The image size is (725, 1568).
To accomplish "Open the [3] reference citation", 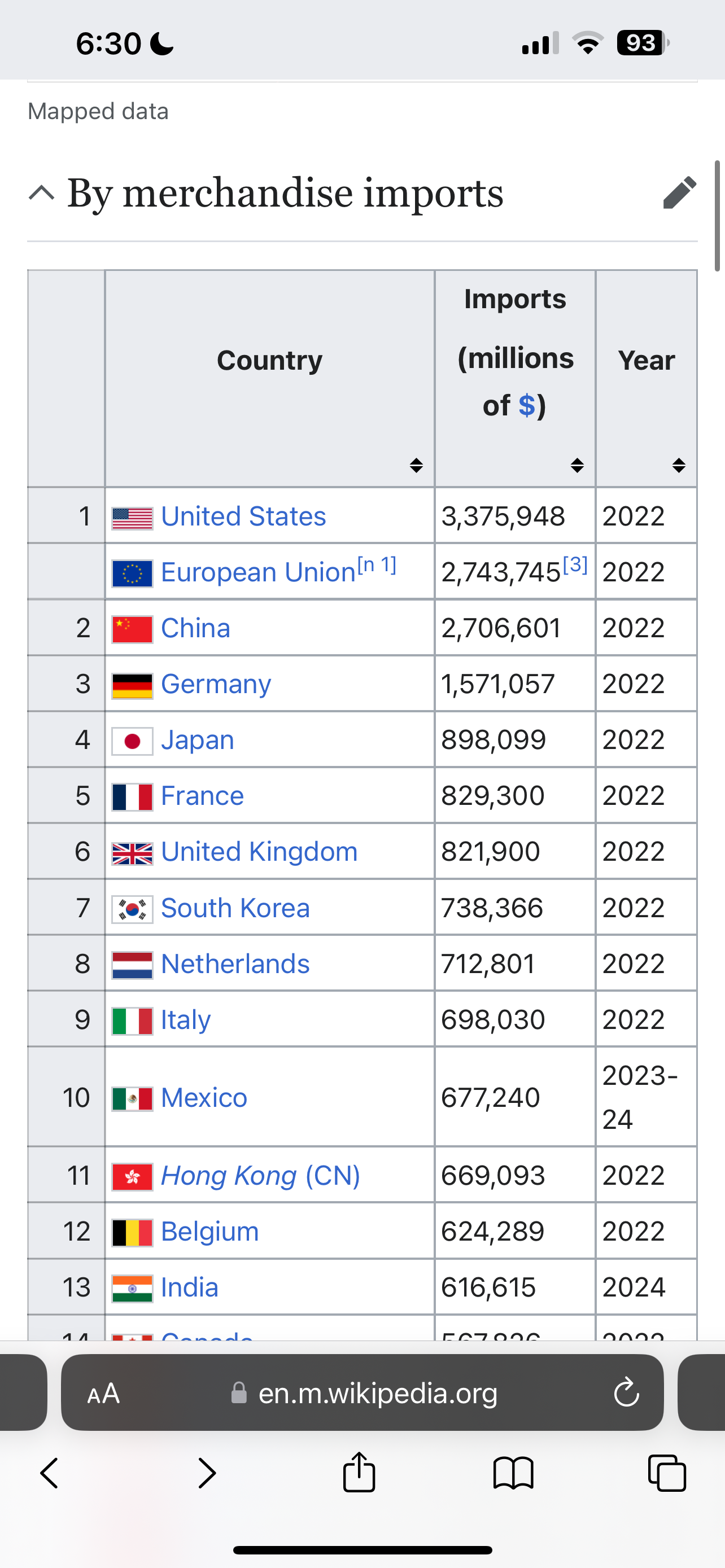I will pyautogui.click(x=575, y=565).
